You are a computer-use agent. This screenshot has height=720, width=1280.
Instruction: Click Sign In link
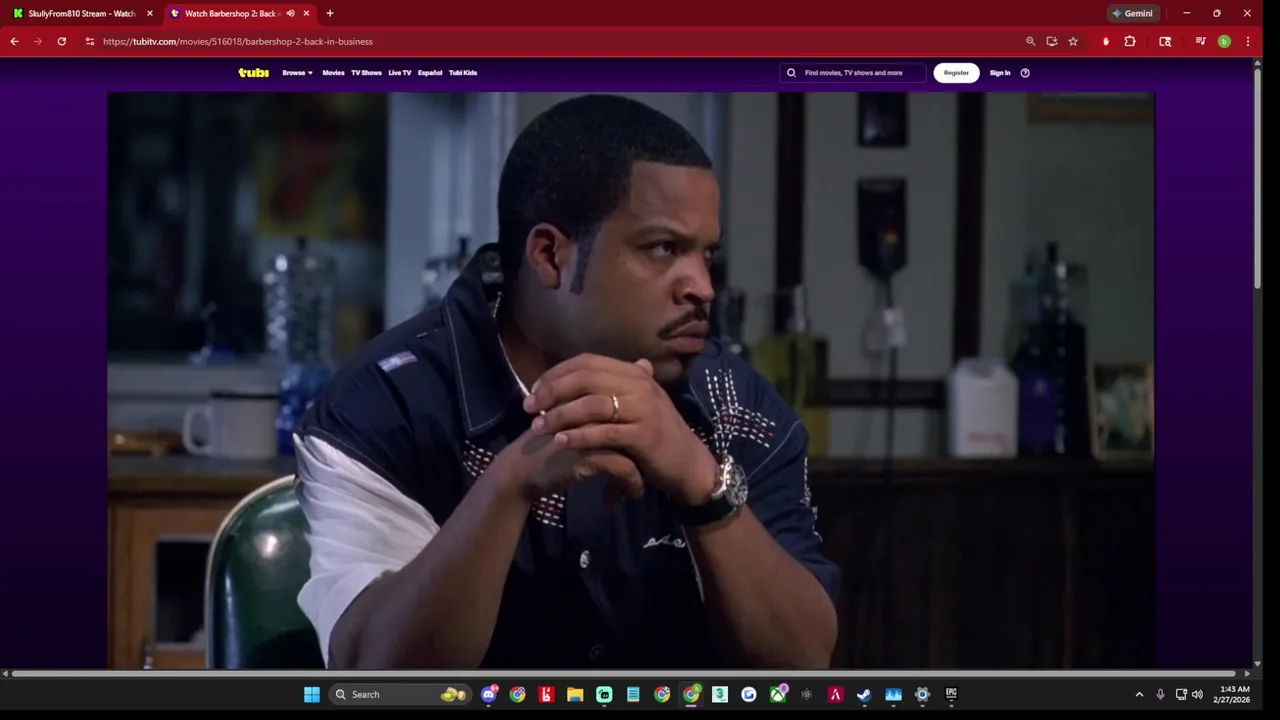[1000, 72]
